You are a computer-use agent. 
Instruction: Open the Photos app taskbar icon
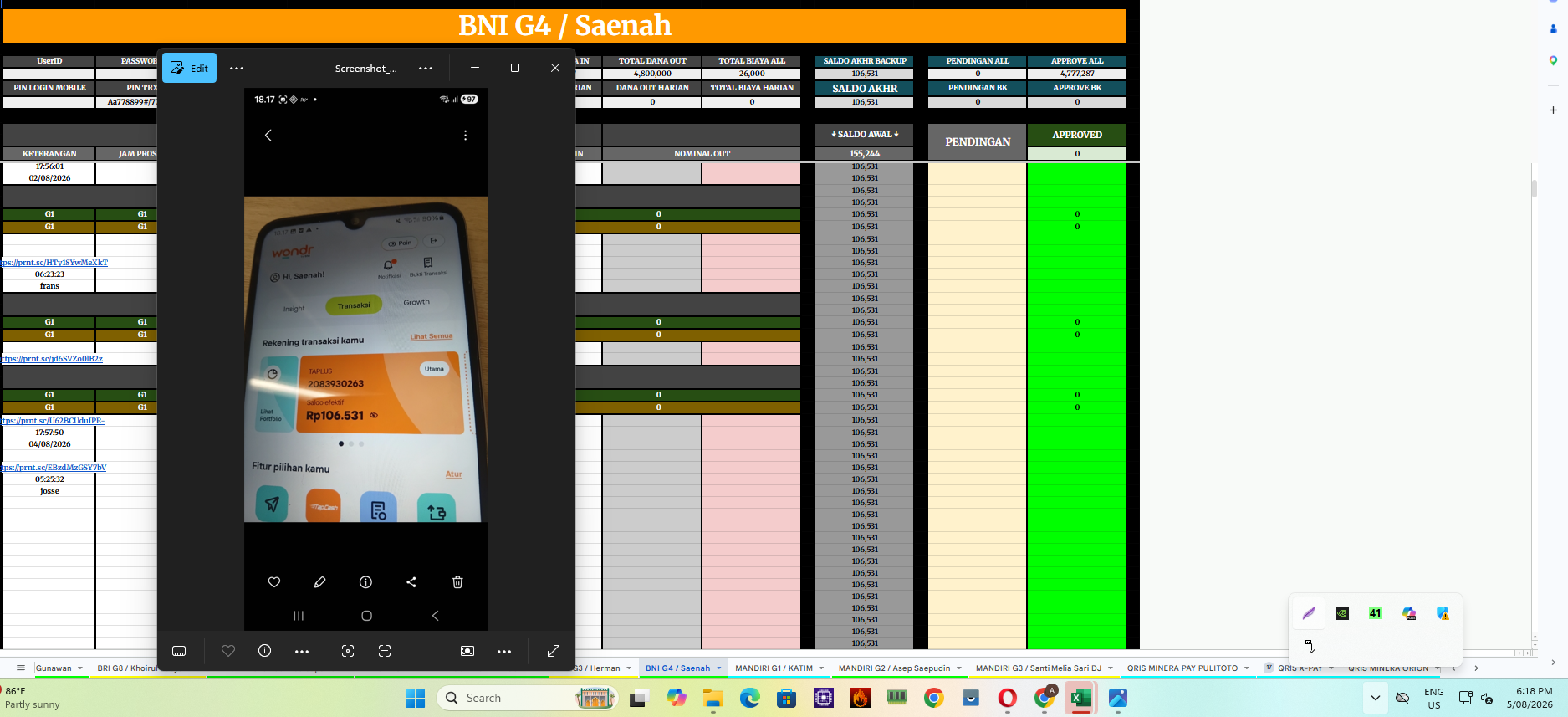pyautogui.click(x=1118, y=698)
